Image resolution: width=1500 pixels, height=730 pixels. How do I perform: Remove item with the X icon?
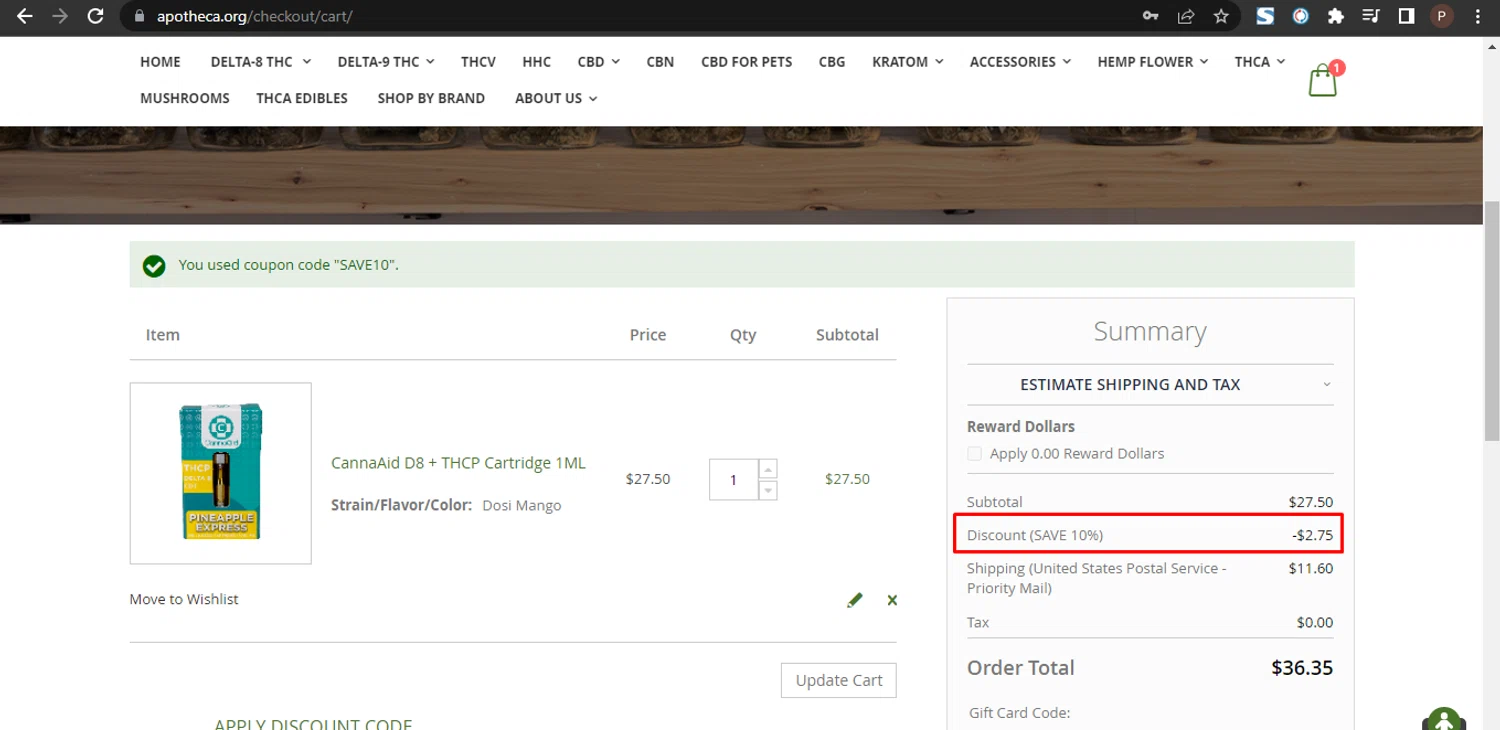point(892,600)
